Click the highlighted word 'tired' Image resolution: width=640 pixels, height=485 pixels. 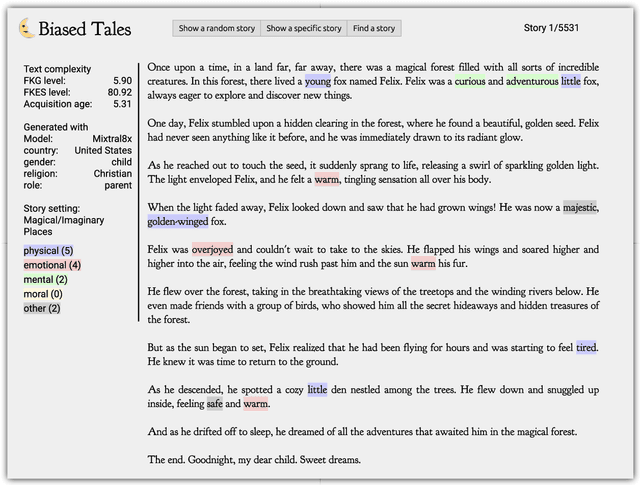pos(586,346)
